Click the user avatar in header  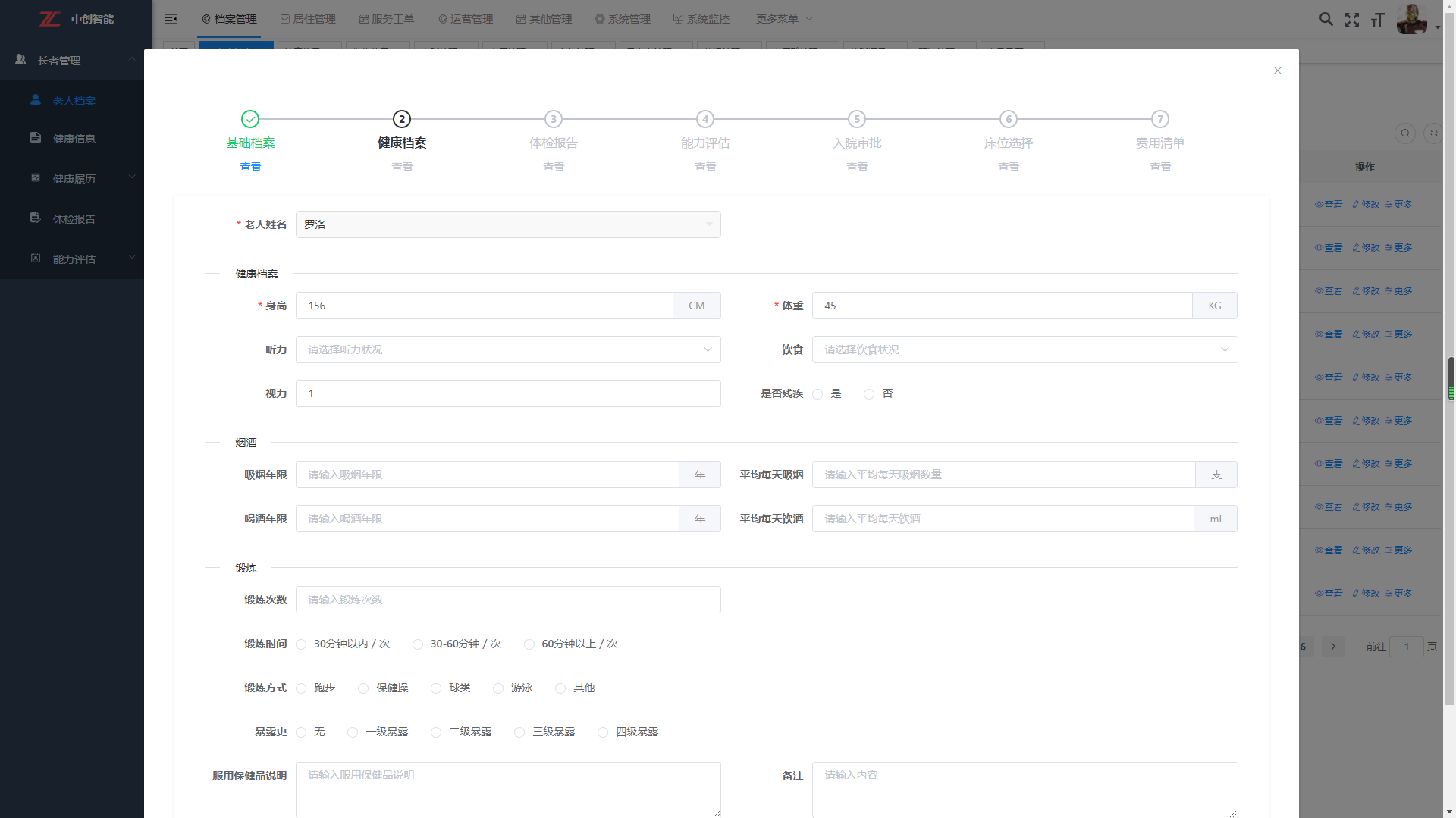[1411, 19]
